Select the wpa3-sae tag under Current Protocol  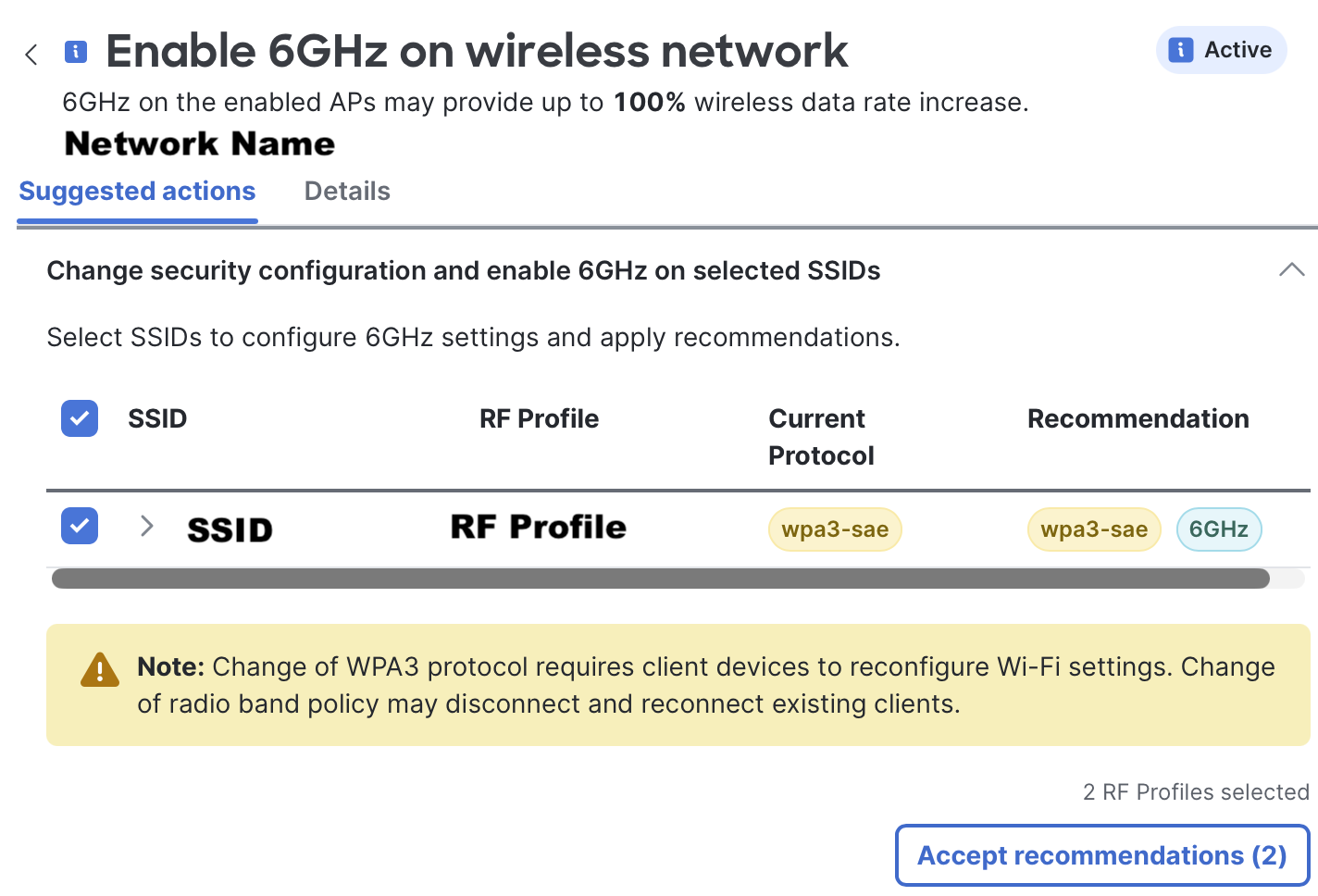click(834, 529)
